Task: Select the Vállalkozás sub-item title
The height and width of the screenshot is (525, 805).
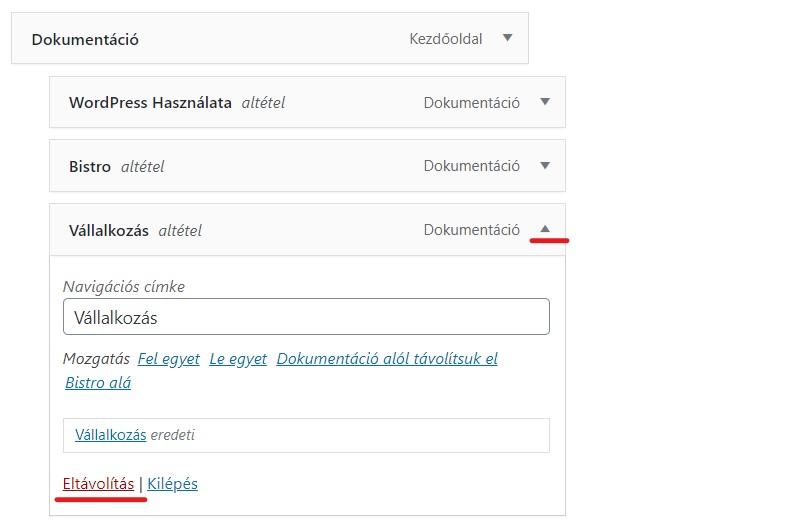Action: 109,230
